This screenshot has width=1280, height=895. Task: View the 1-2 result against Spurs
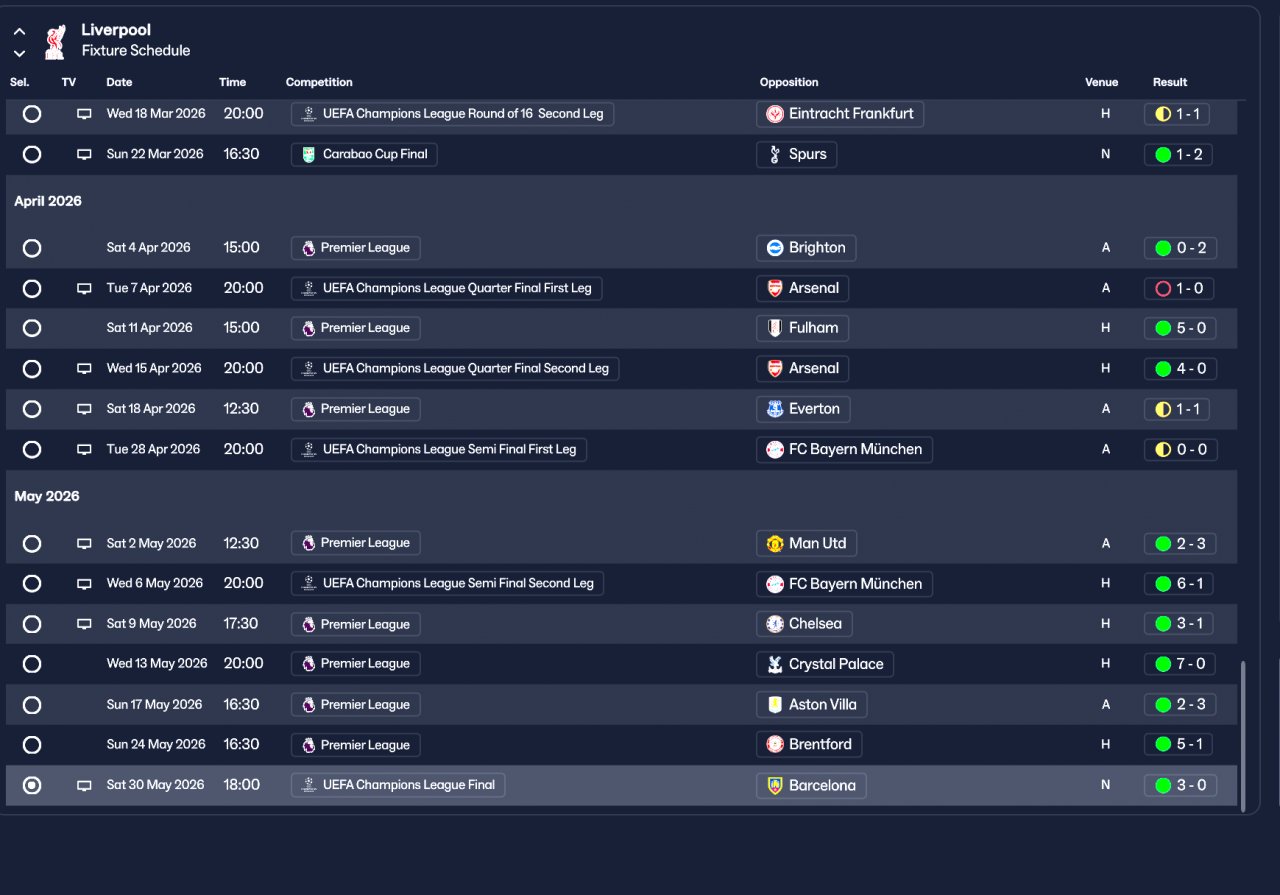[1178, 154]
